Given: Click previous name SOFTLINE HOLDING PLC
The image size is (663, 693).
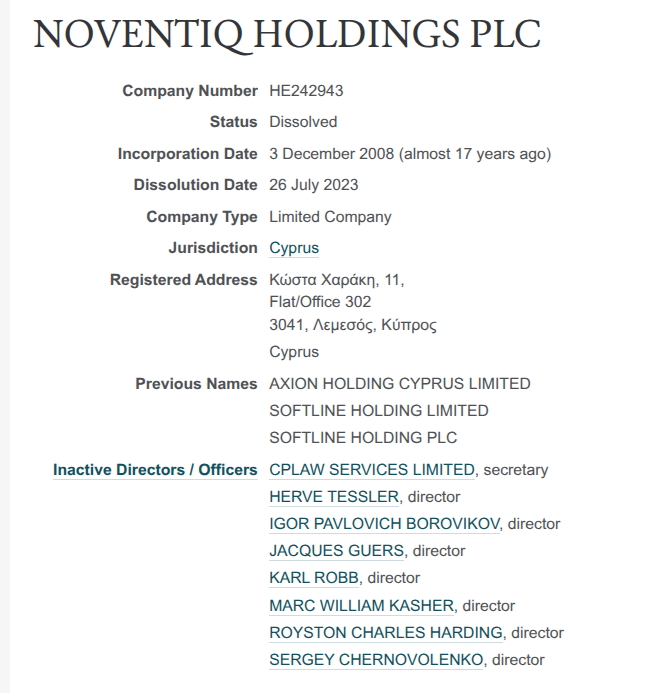Looking at the screenshot, I should click(363, 438).
